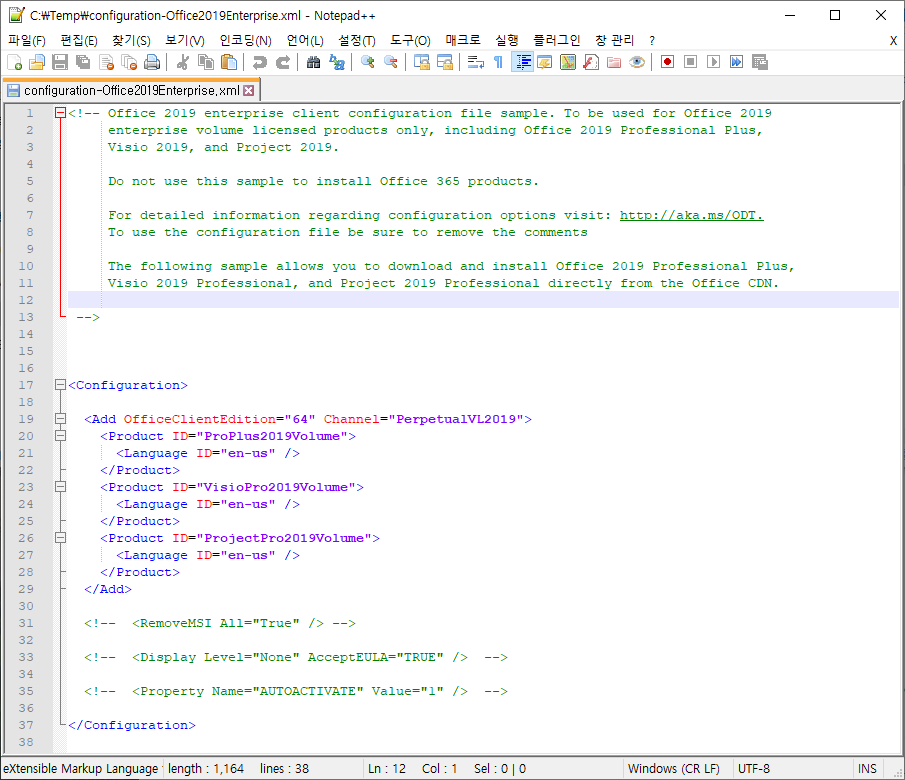Open the 인코딩(N) menu
Viewport: 905px width, 780px height.
[245, 40]
